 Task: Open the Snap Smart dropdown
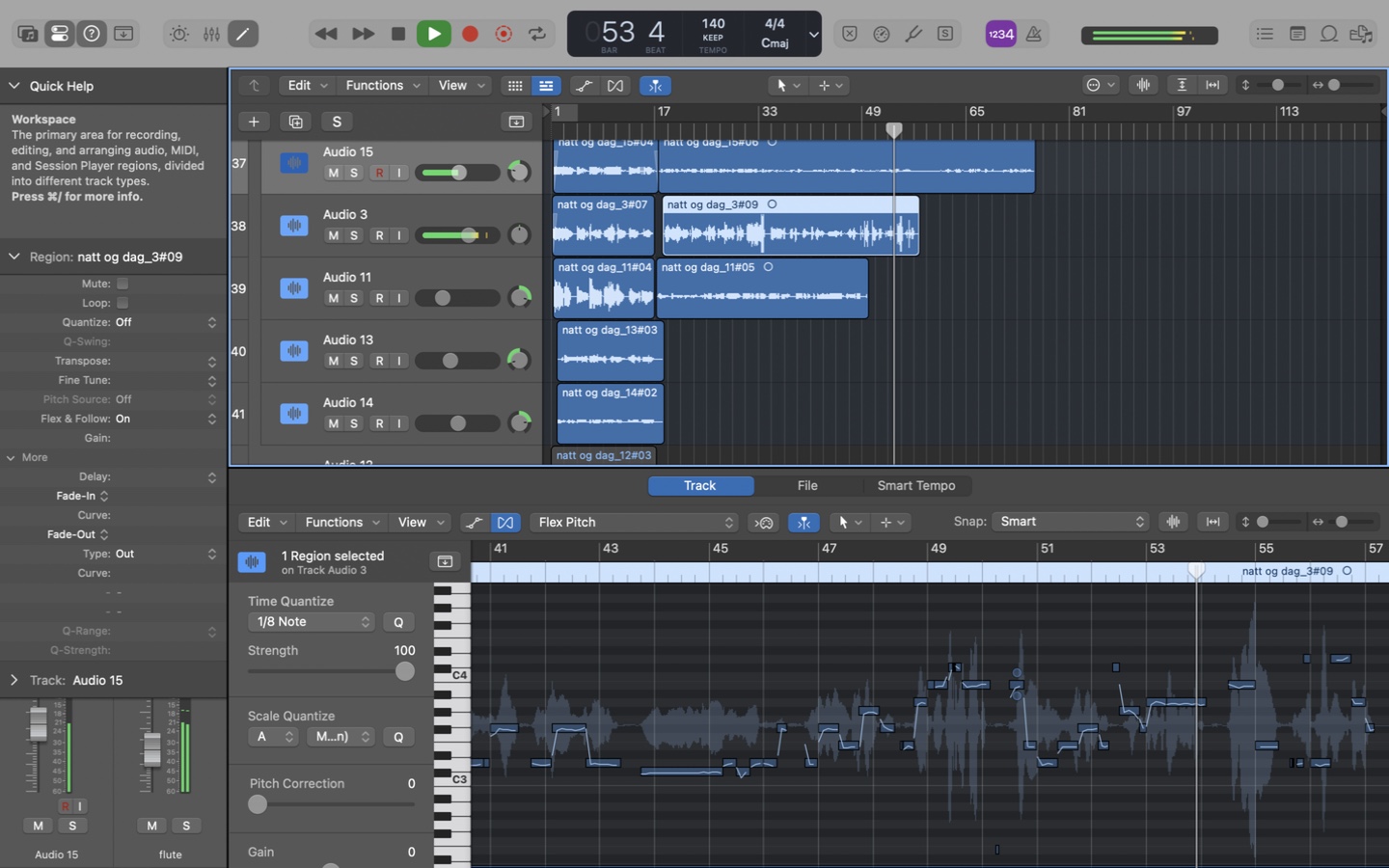1071,522
